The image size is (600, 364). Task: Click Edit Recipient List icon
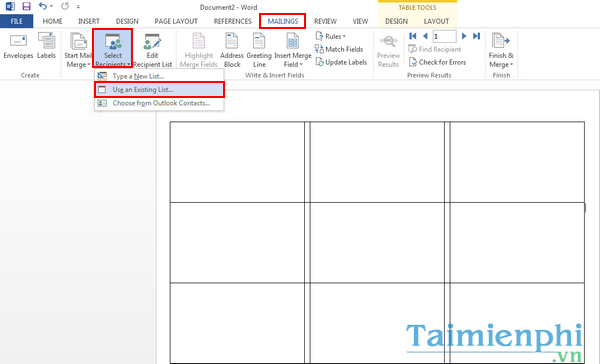click(x=152, y=42)
